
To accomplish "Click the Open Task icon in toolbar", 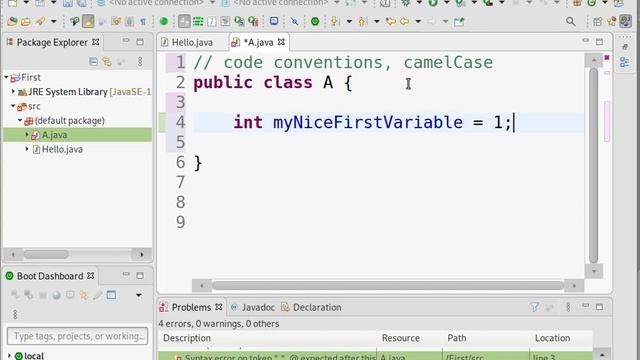I will [x=26, y=21].
